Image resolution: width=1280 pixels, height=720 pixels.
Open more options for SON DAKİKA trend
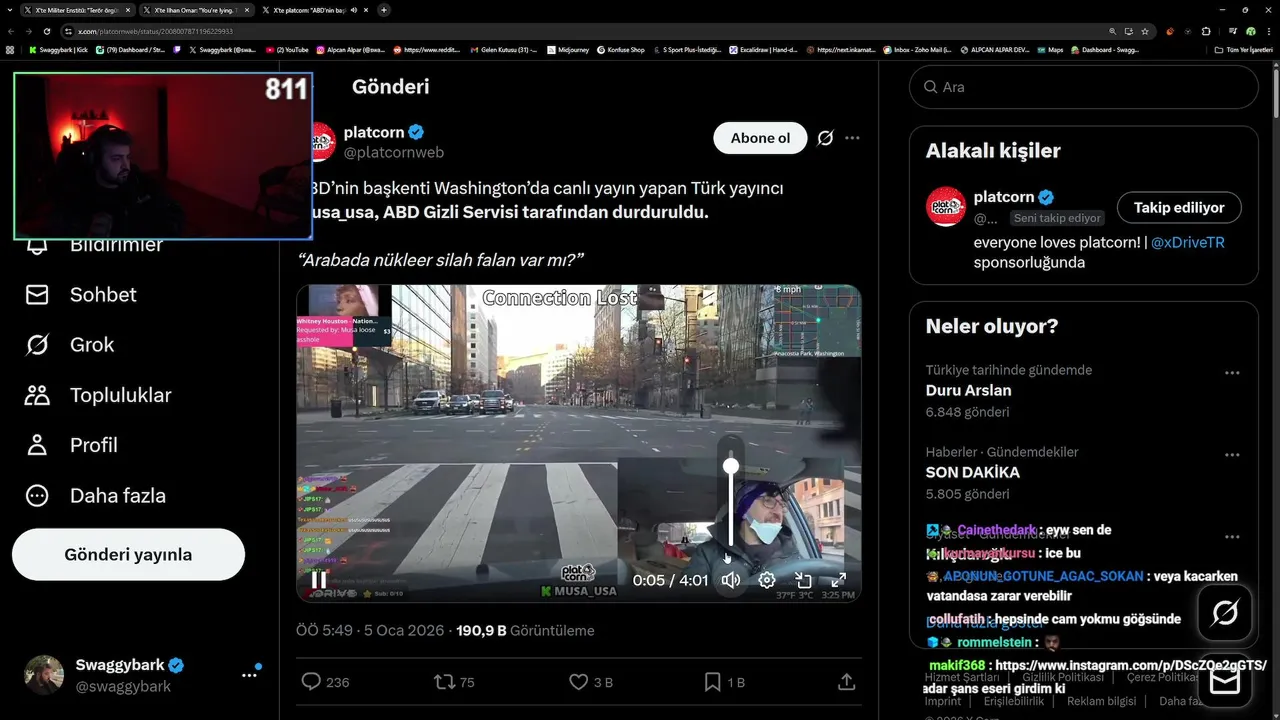coord(1232,455)
